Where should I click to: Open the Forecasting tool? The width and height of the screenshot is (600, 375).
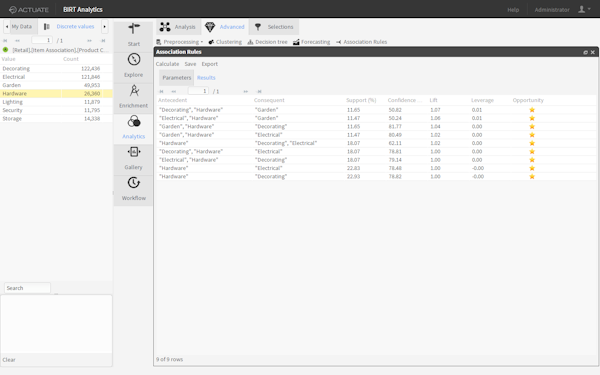[311, 42]
